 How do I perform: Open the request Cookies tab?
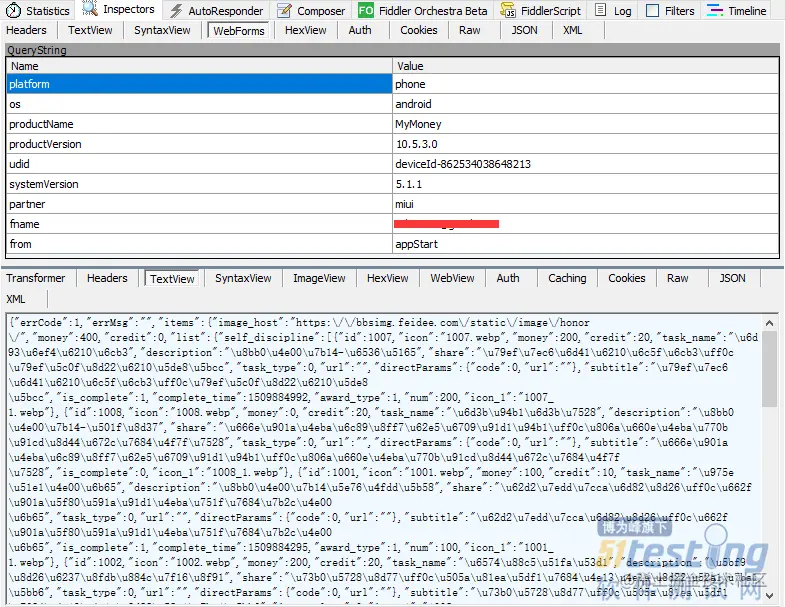pyautogui.click(x=419, y=30)
